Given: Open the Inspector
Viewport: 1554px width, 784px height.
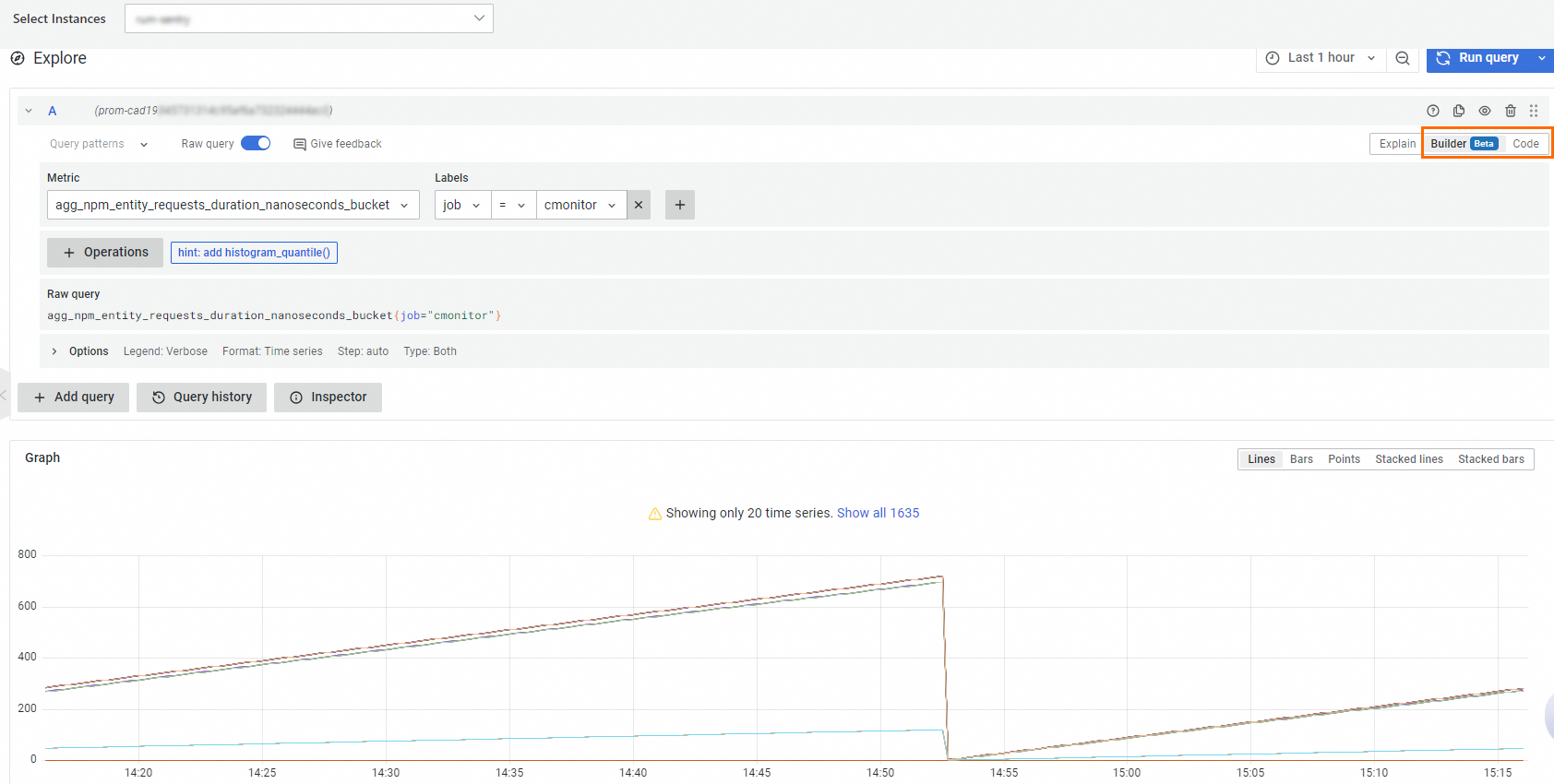Looking at the screenshot, I should click(328, 398).
